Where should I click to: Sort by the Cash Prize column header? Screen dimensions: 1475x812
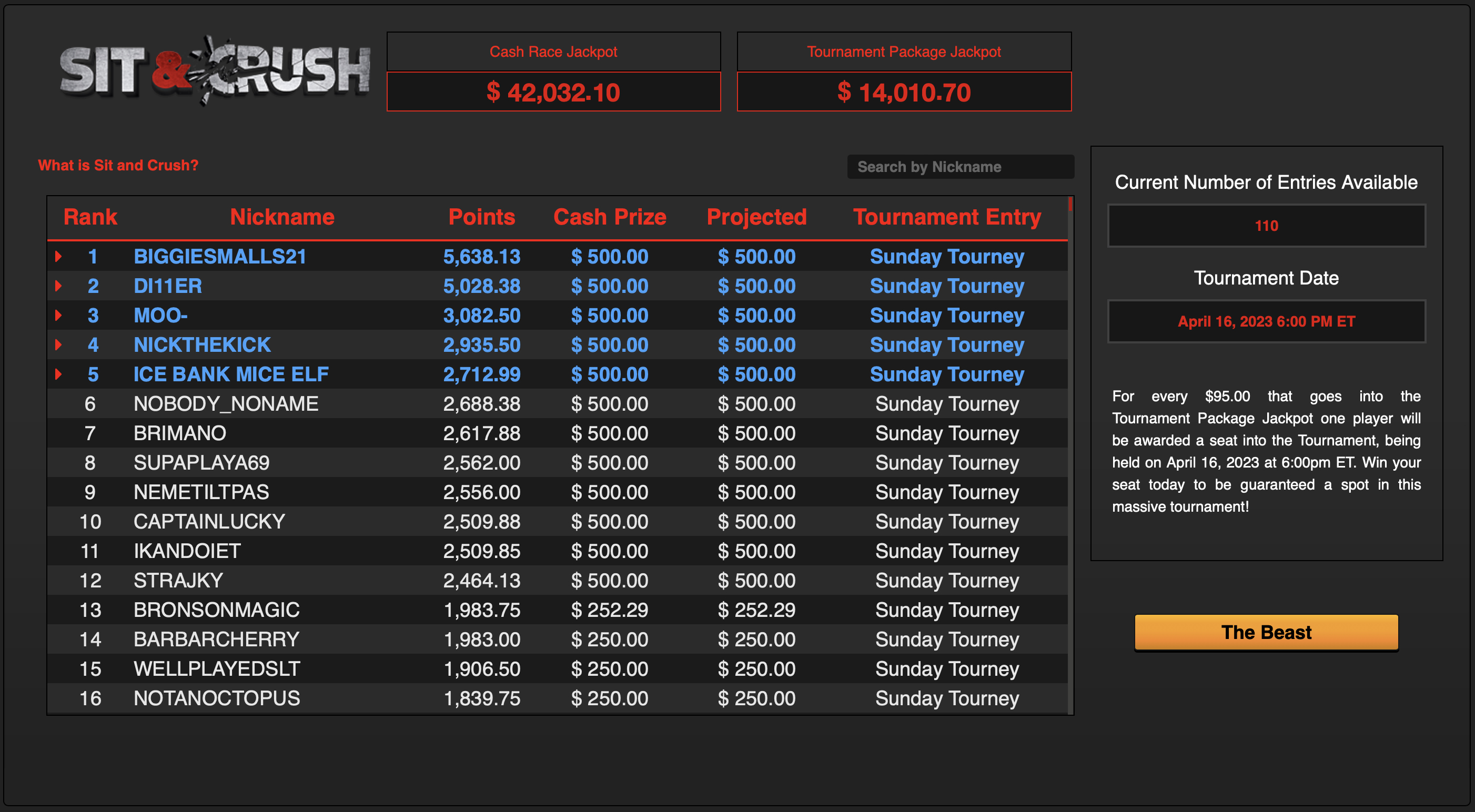[610, 217]
